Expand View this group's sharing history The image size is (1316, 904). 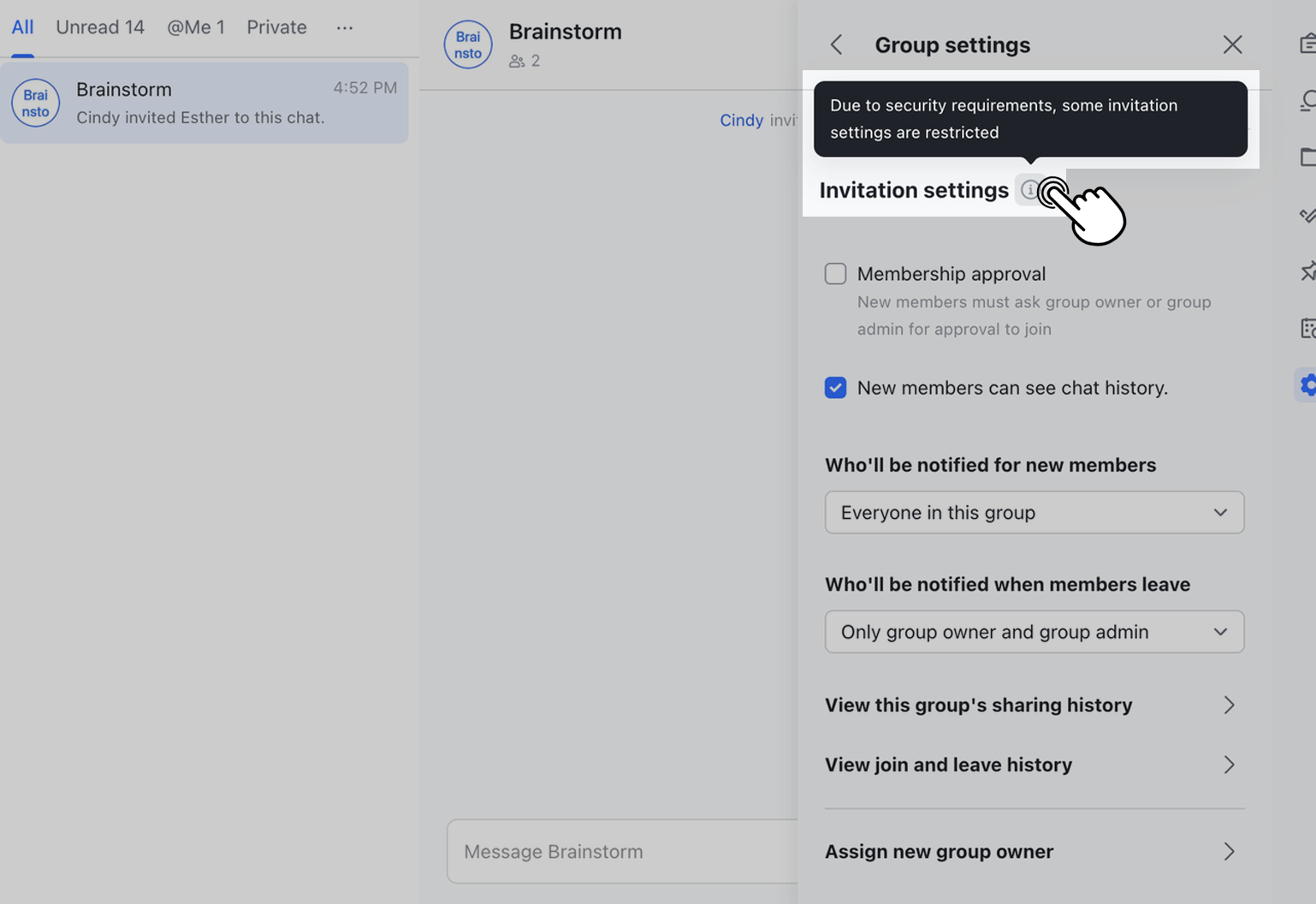[1034, 705]
